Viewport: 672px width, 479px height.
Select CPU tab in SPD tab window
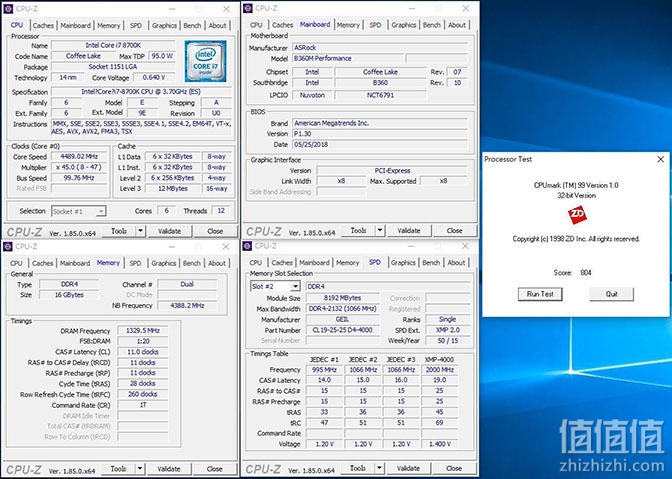pos(256,263)
